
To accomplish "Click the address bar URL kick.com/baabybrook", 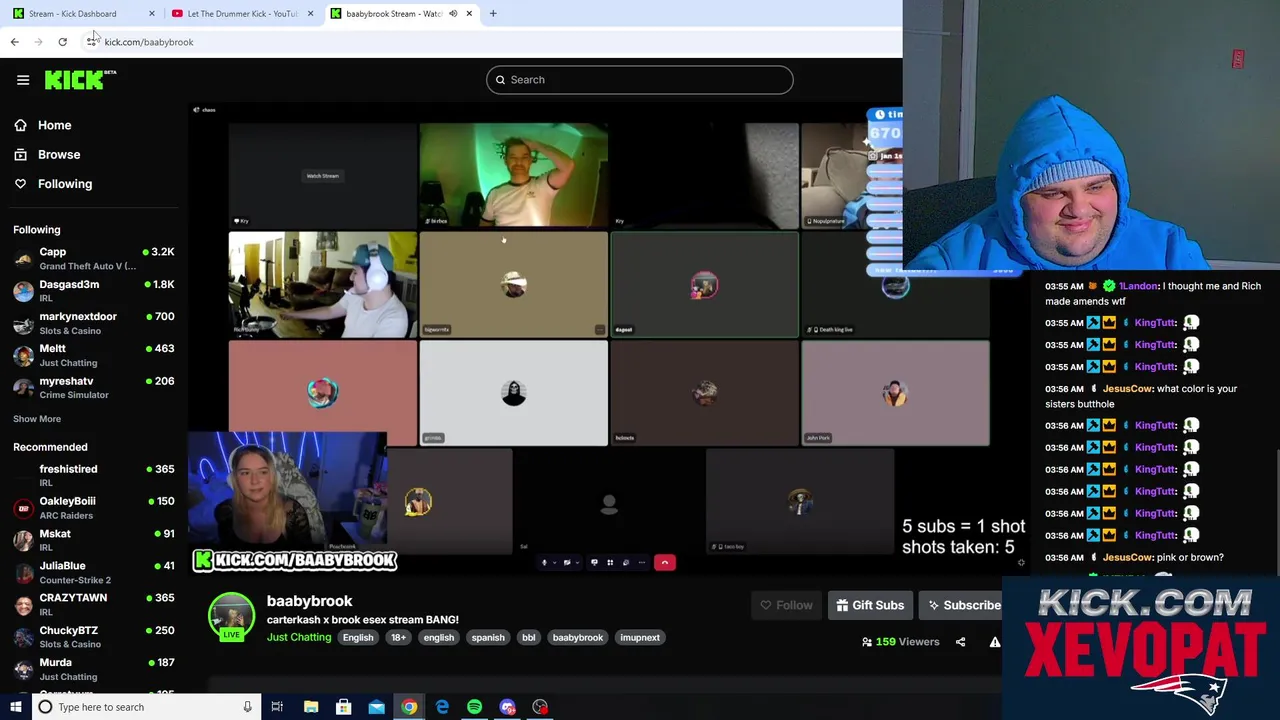I will [149, 42].
